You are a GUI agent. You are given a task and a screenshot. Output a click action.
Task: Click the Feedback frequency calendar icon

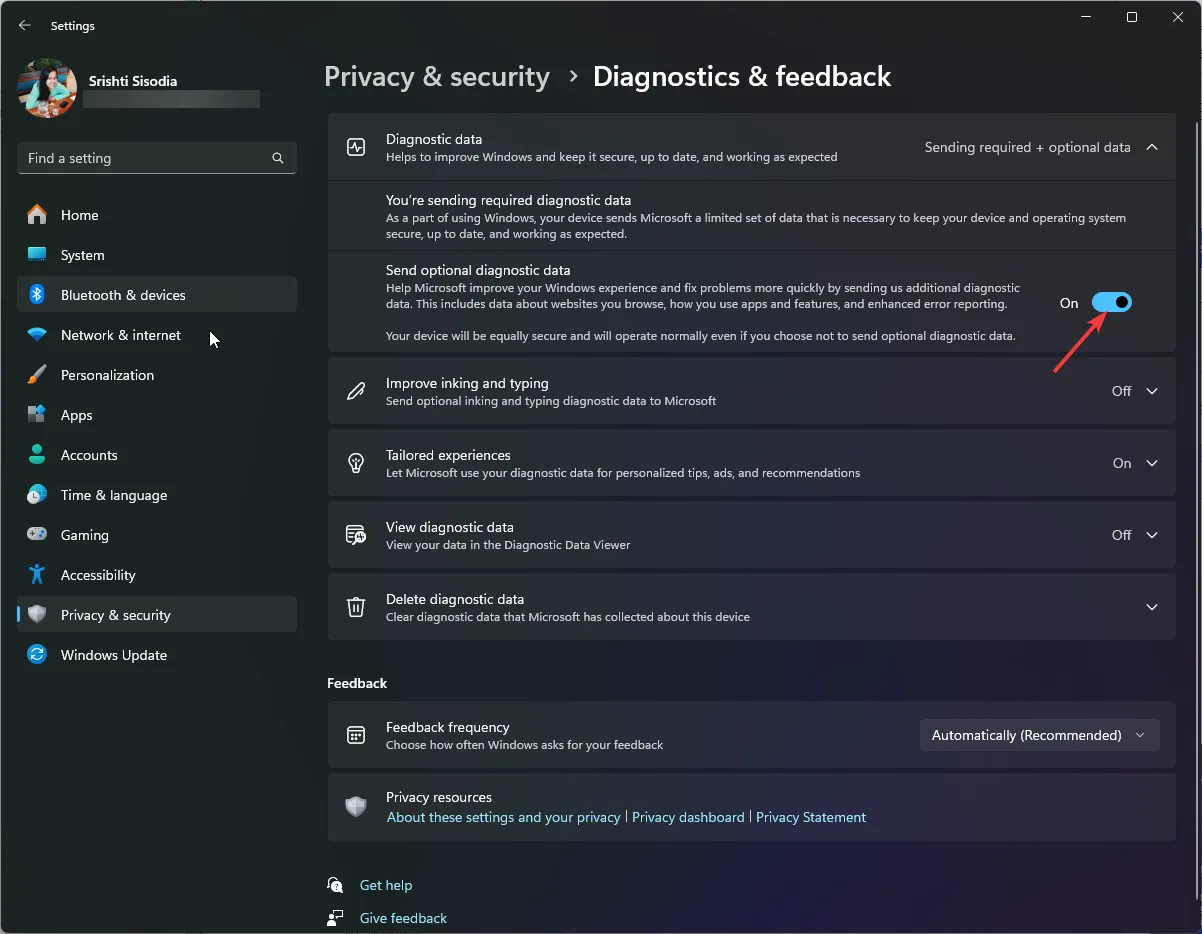pyautogui.click(x=356, y=735)
